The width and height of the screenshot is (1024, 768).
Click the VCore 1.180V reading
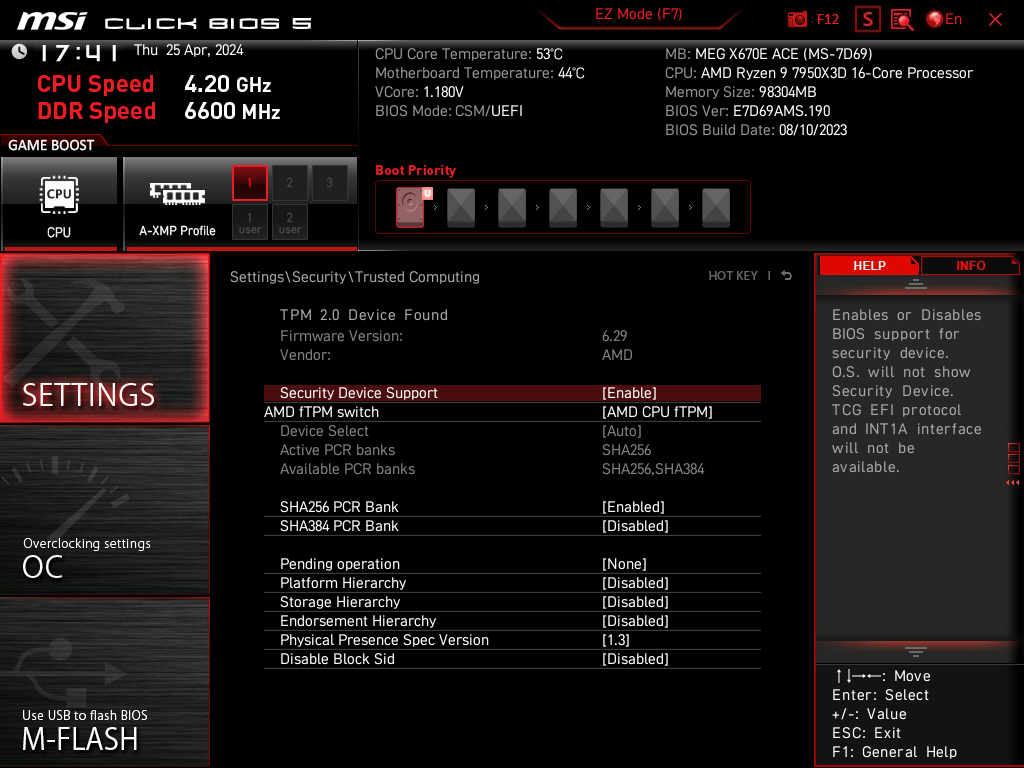click(x=419, y=92)
